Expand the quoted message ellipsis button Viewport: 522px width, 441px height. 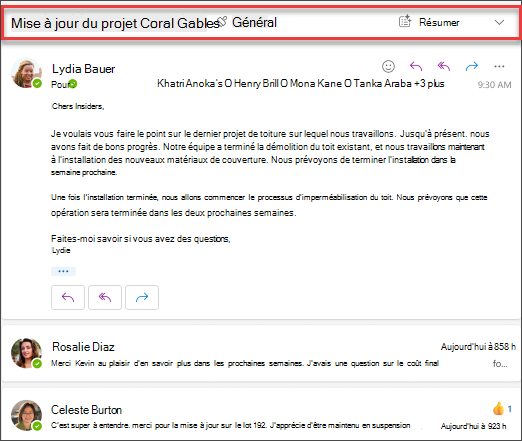click(63, 271)
